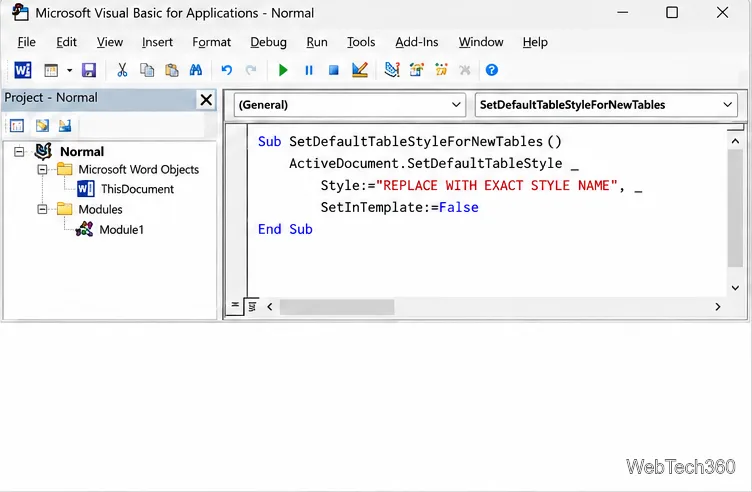Screen dimensions: 752x492
Task: Click the "REPLACE WITH EXACT STYLE NAME" string
Action: (497, 186)
